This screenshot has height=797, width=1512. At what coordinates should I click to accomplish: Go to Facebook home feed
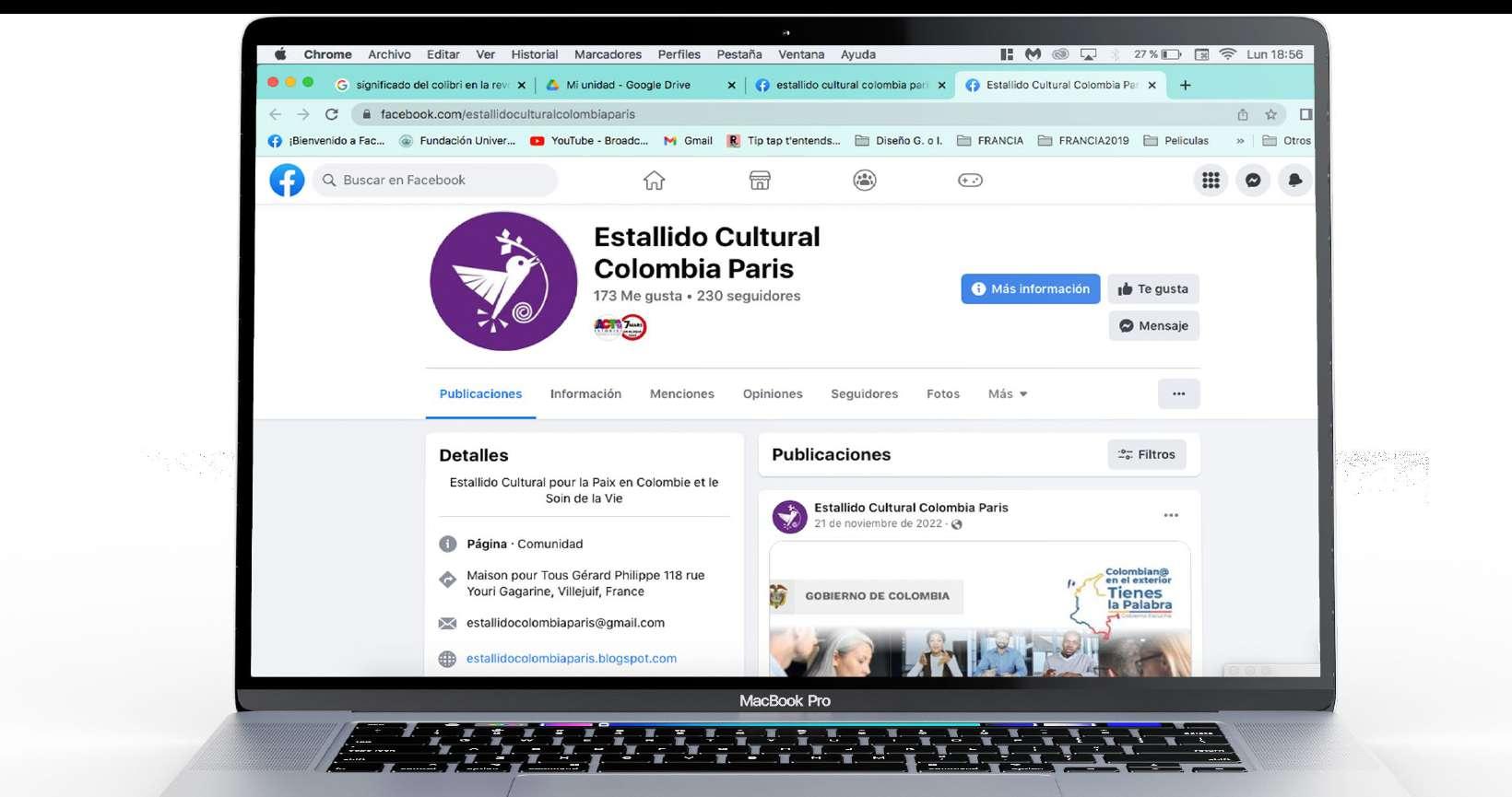click(654, 181)
